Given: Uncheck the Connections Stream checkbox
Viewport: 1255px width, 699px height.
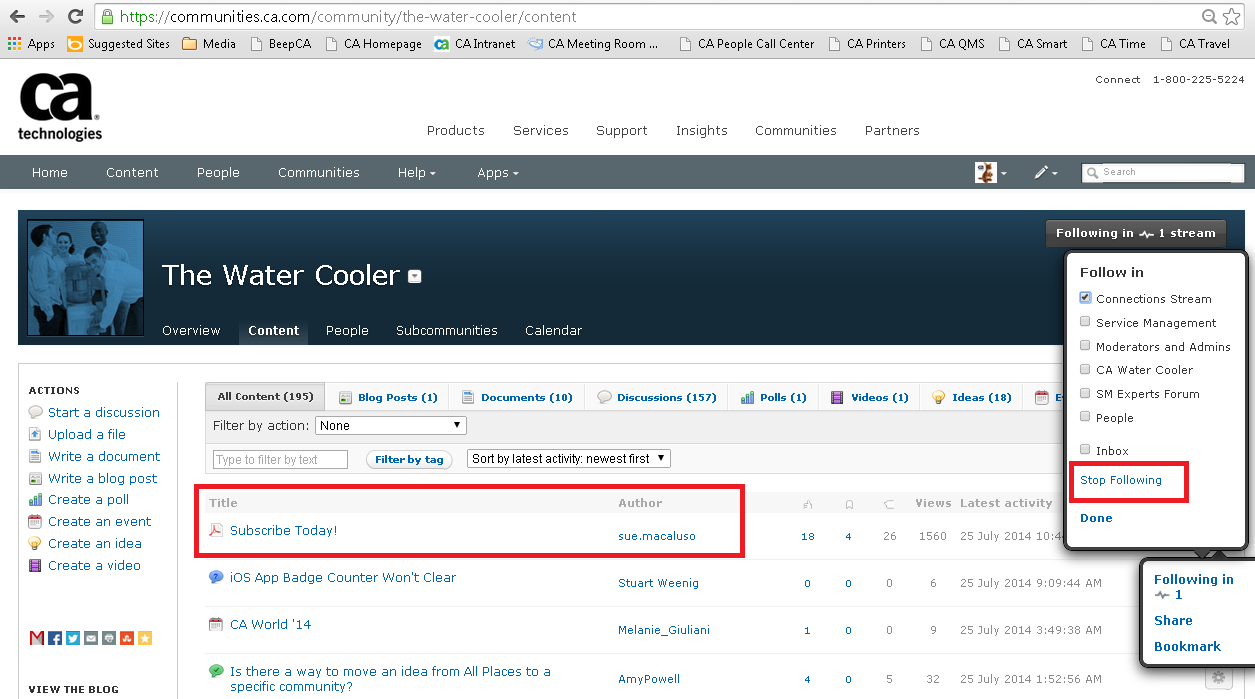Looking at the screenshot, I should (x=1085, y=298).
